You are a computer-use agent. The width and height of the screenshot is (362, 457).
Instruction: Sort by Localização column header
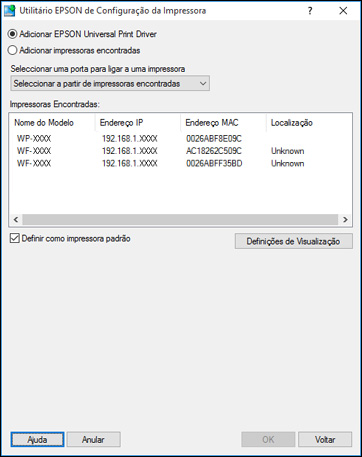coord(308,123)
